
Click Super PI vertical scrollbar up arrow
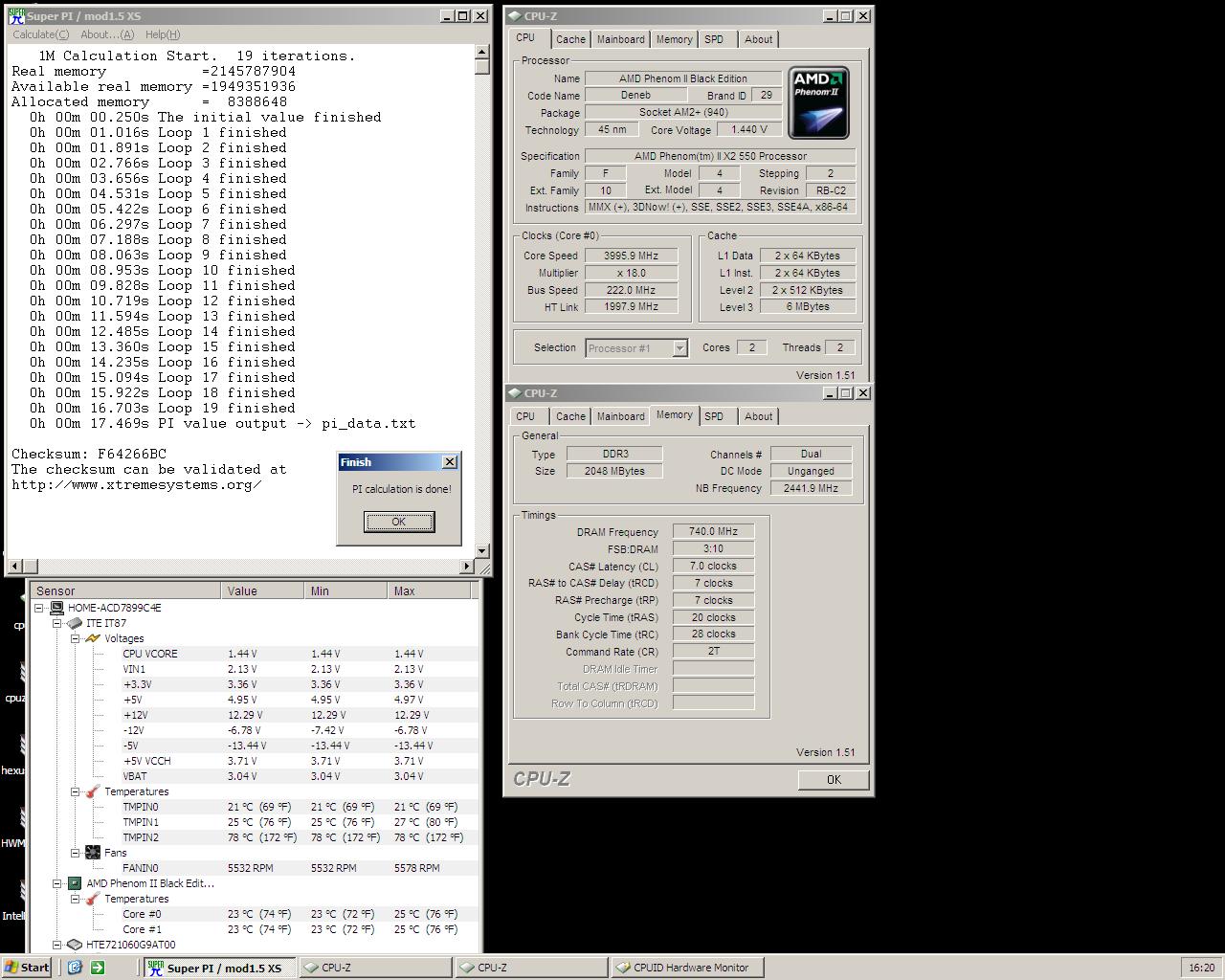pos(482,53)
